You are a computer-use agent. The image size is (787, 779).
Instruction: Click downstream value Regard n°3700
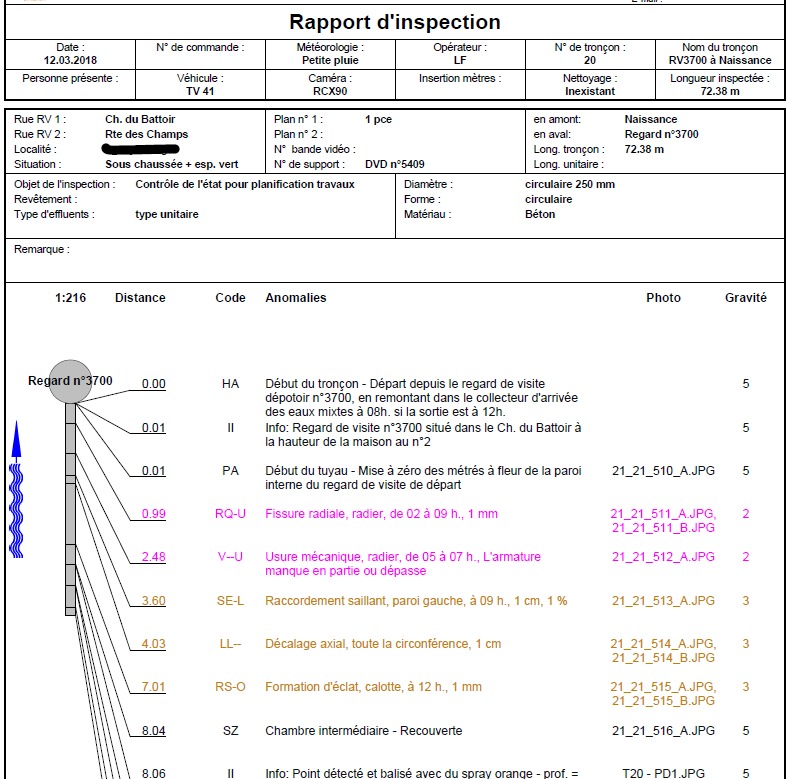pyautogui.click(x=661, y=135)
